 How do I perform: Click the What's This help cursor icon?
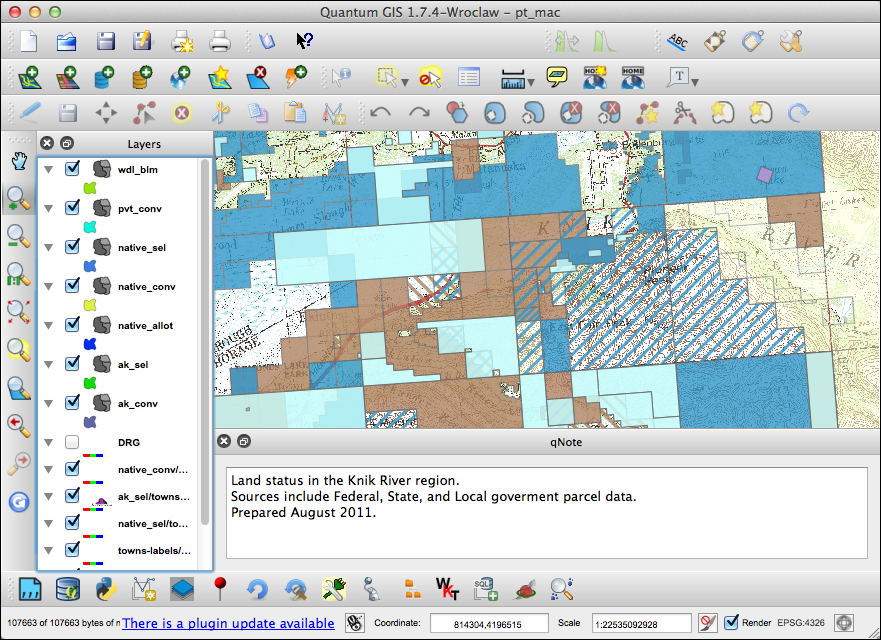[x=304, y=40]
